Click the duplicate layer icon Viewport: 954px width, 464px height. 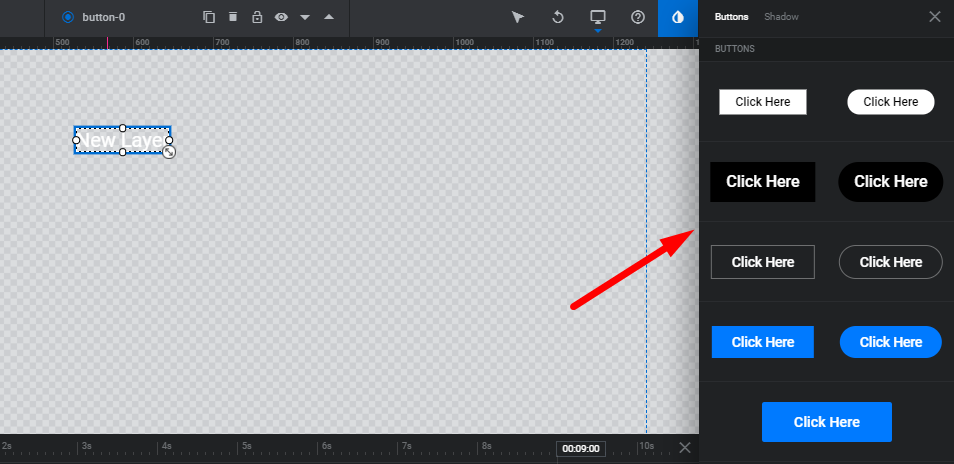pyautogui.click(x=209, y=17)
